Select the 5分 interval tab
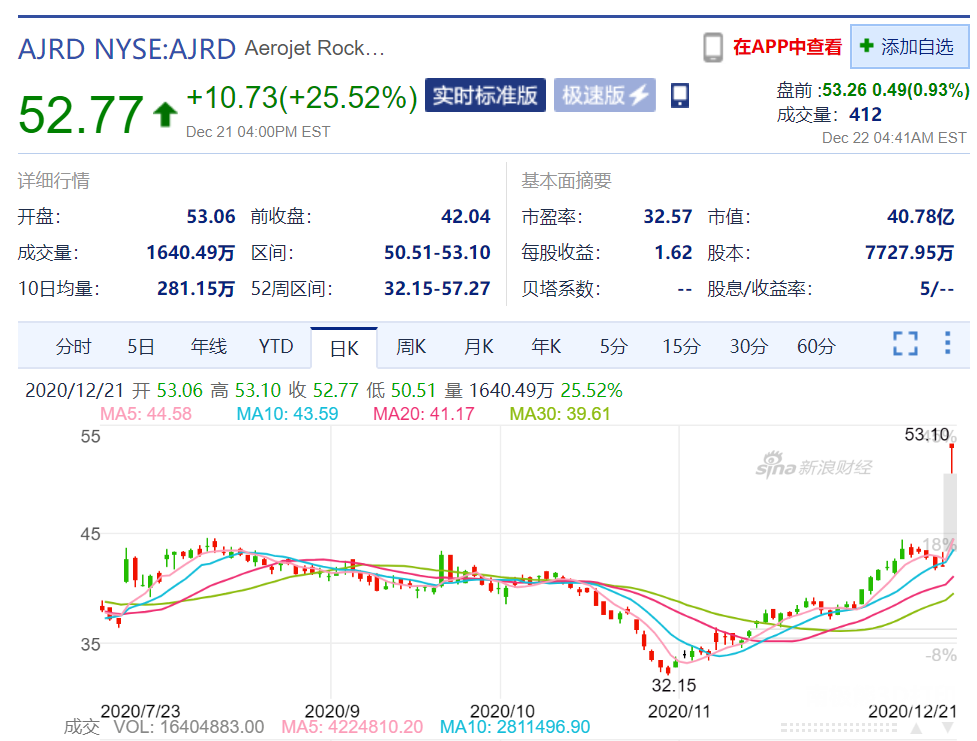The image size is (977, 741). coord(614,346)
